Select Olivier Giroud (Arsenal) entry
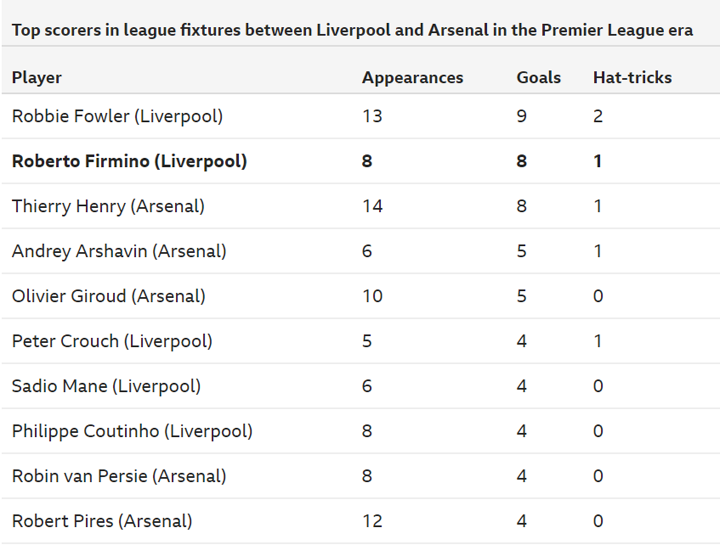This screenshot has width=720, height=556. [108, 296]
